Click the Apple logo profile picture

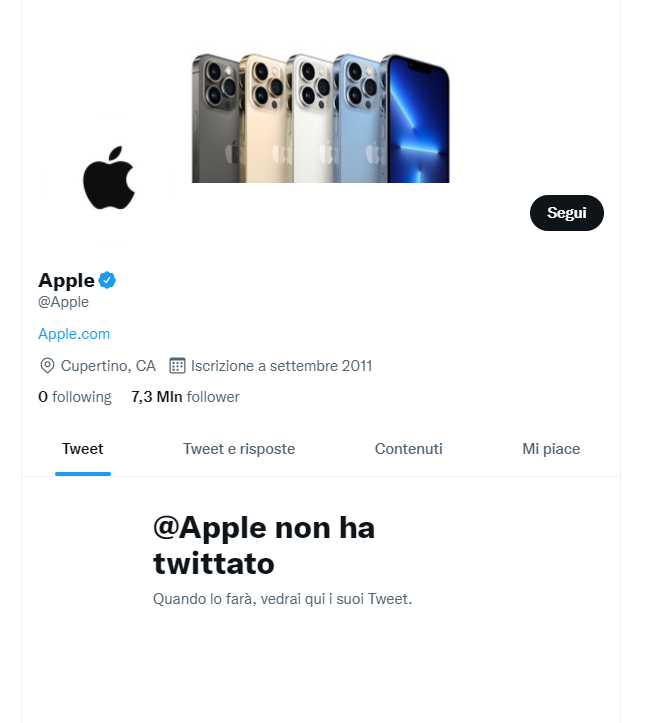point(108,178)
